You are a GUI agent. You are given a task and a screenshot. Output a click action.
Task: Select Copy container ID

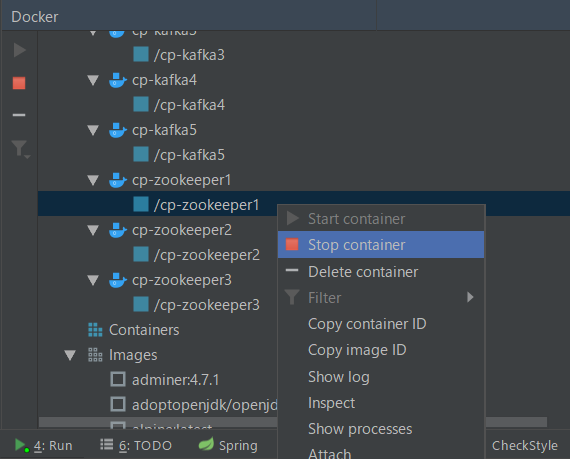click(x=381, y=324)
